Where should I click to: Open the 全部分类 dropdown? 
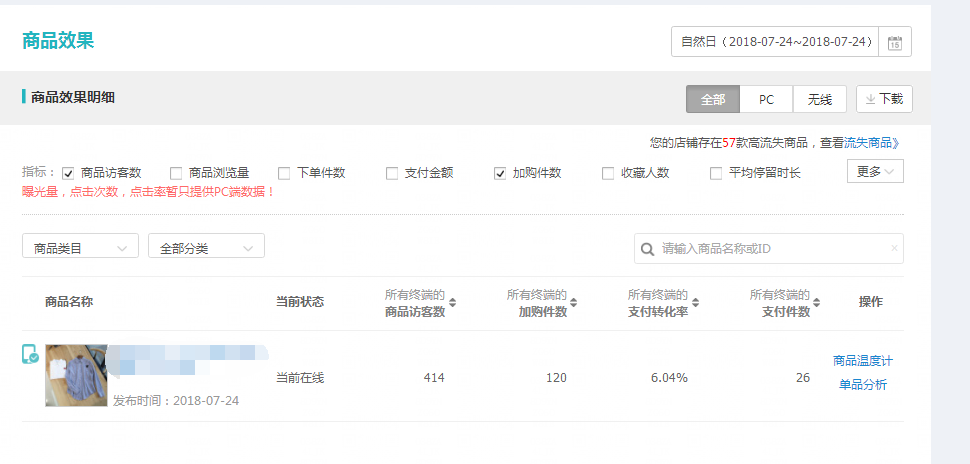206,248
